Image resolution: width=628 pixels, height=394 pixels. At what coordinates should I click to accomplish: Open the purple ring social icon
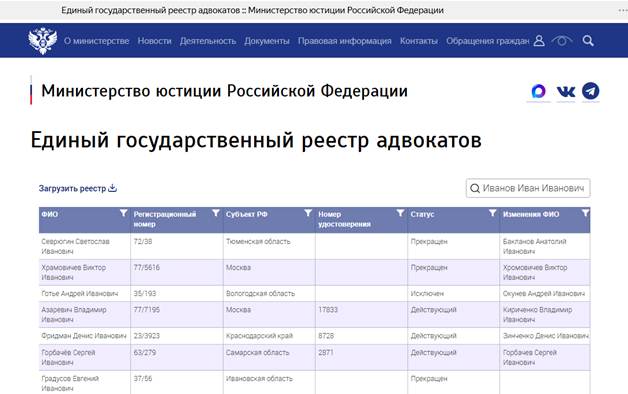(x=538, y=91)
